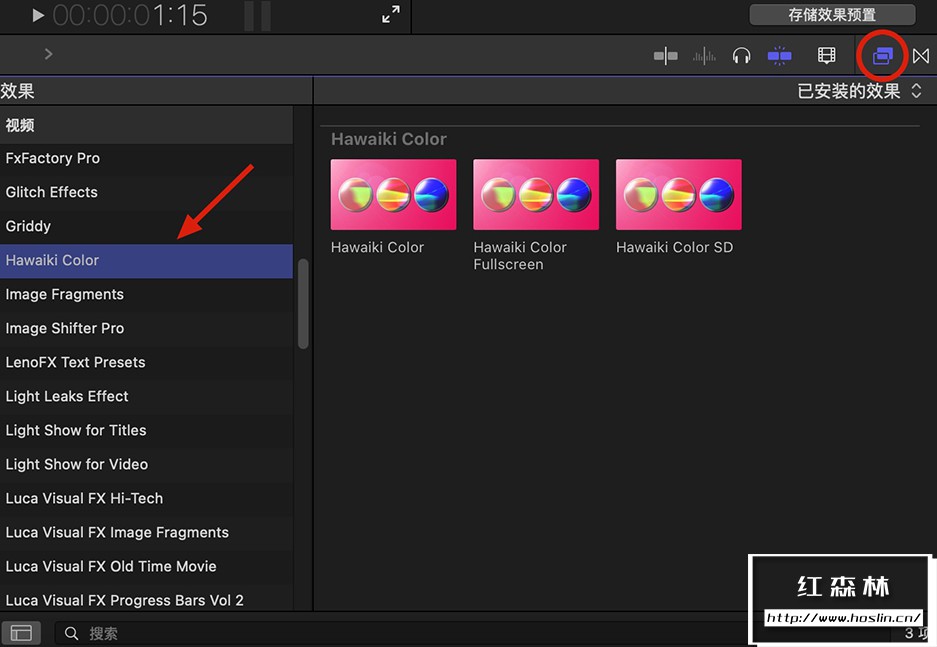Toggle skimming icon in timeline toolbar
Screen dimensions: 937x647
[x=665, y=56]
